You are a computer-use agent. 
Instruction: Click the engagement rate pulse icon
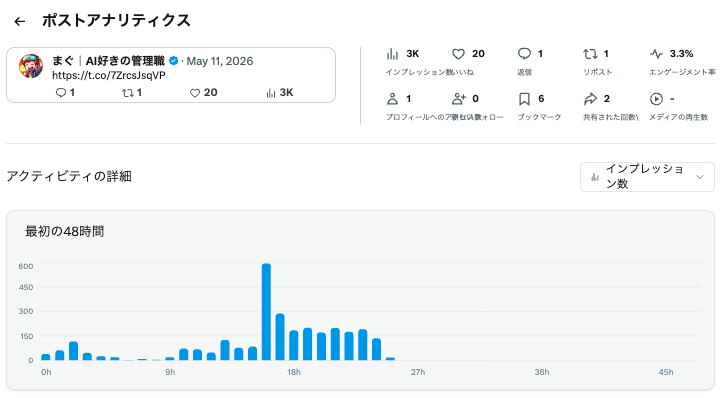point(657,54)
